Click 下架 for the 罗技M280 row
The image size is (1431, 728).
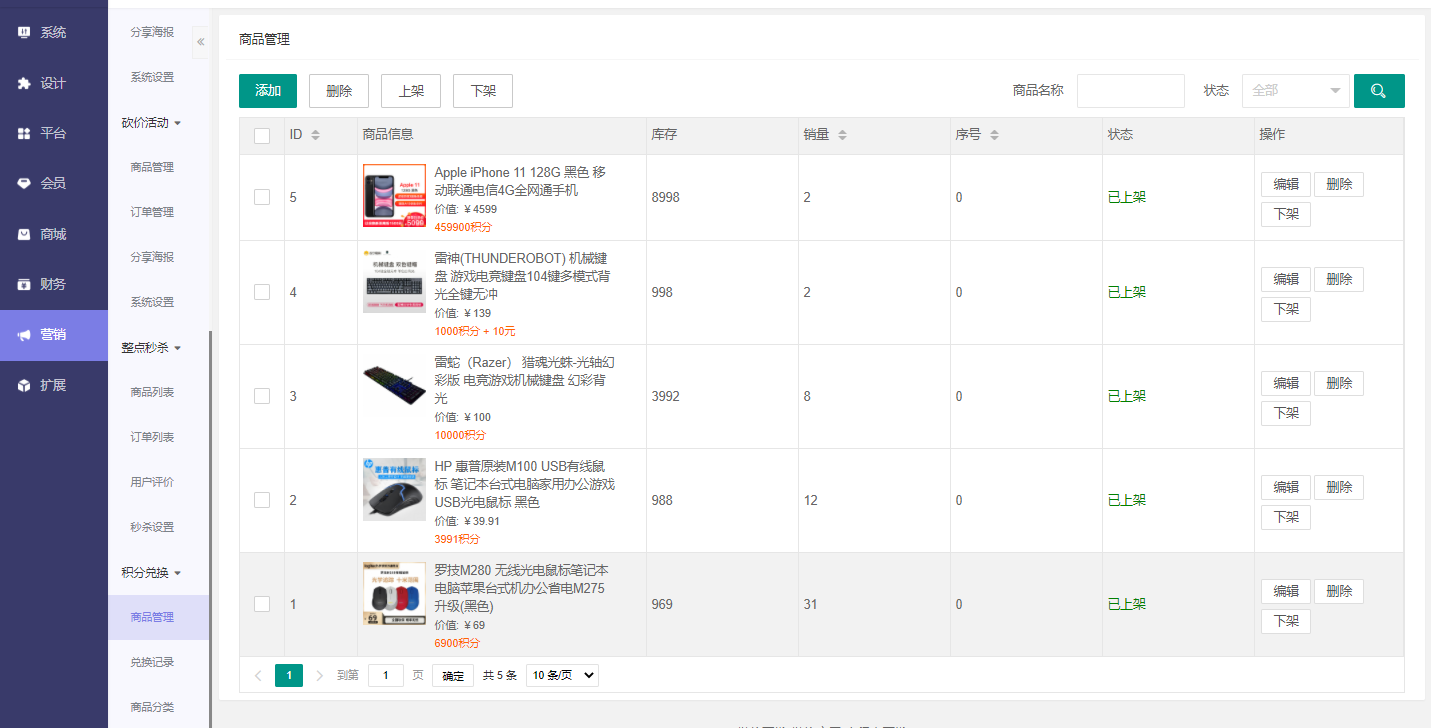pos(1286,621)
